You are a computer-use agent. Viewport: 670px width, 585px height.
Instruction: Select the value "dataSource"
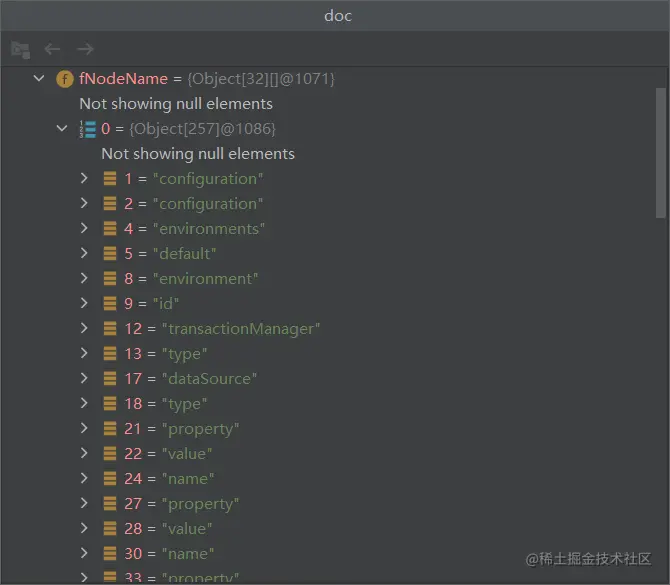pyautogui.click(x=209, y=379)
